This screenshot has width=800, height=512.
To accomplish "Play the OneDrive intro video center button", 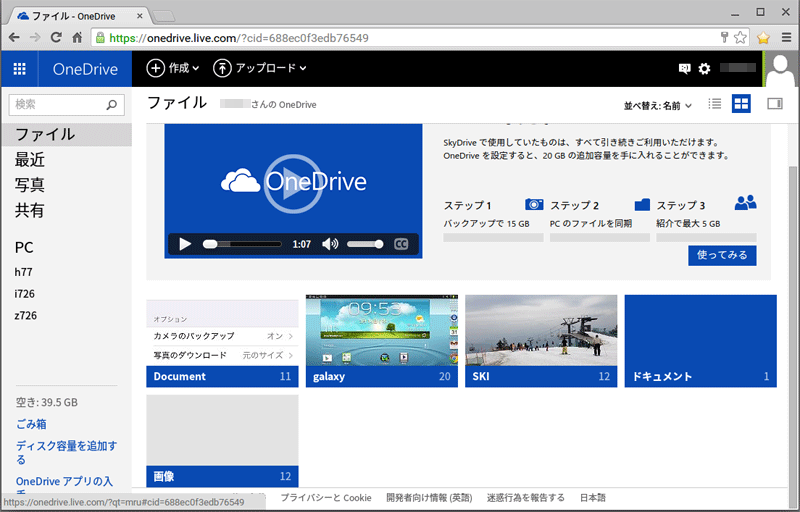I will [x=293, y=184].
